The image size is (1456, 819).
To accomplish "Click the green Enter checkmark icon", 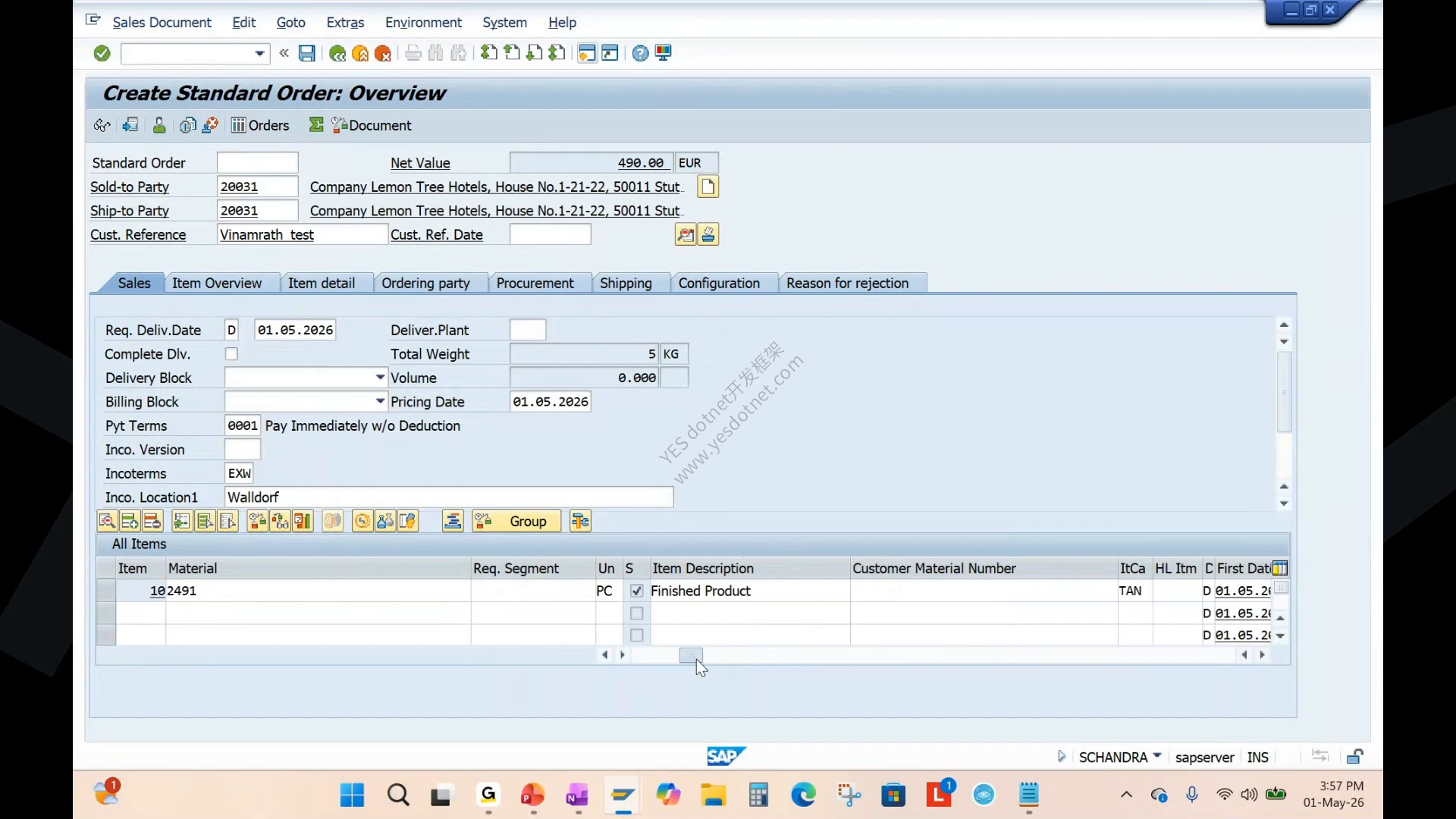I will coord(102,53).
